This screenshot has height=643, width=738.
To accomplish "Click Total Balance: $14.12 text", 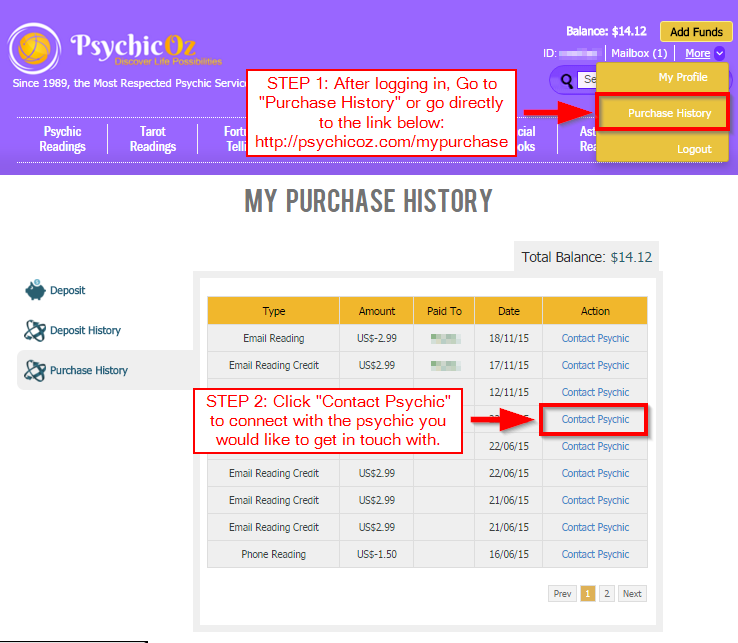I will click(586, 257).
